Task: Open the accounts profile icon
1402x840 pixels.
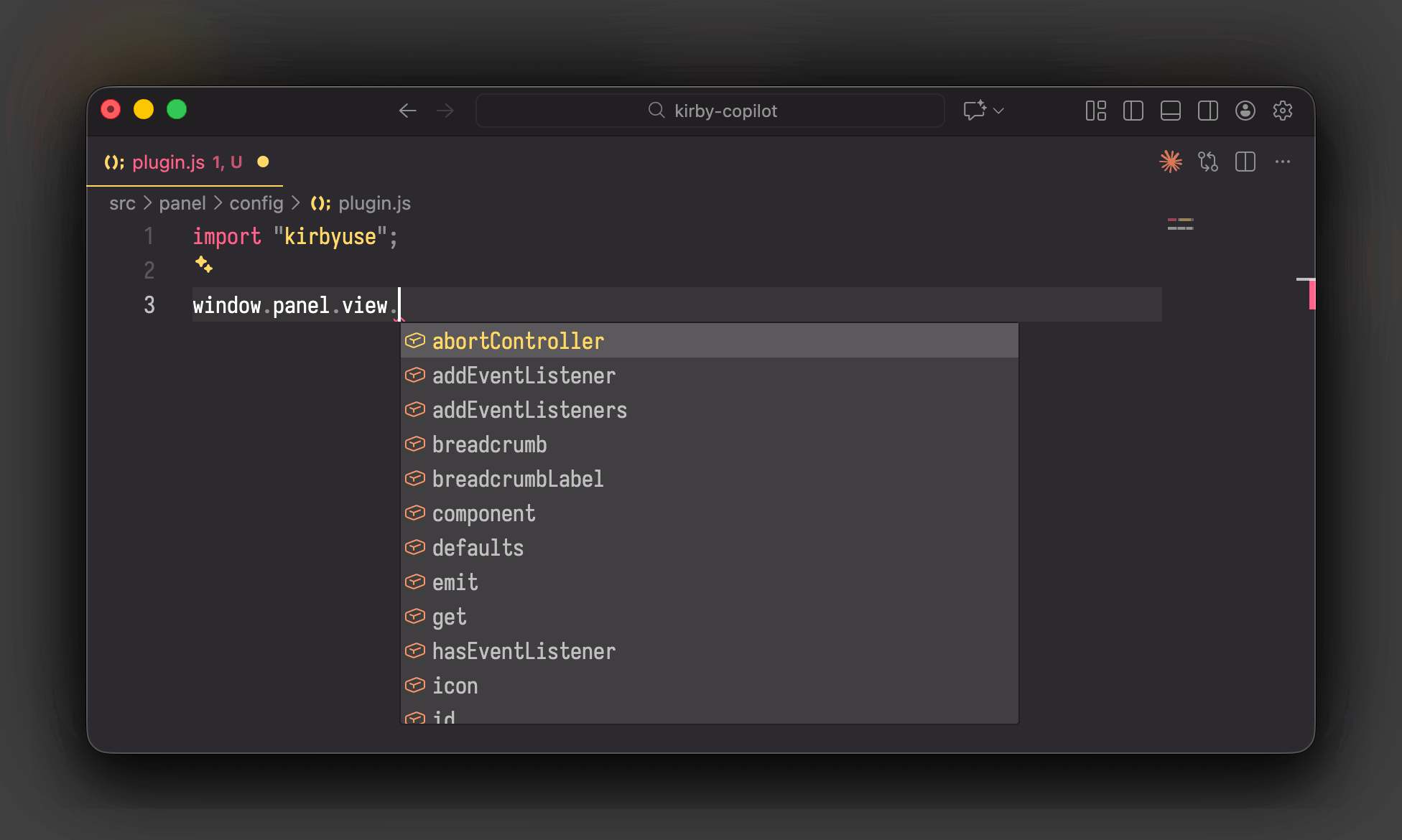Action: [1245, 111]
